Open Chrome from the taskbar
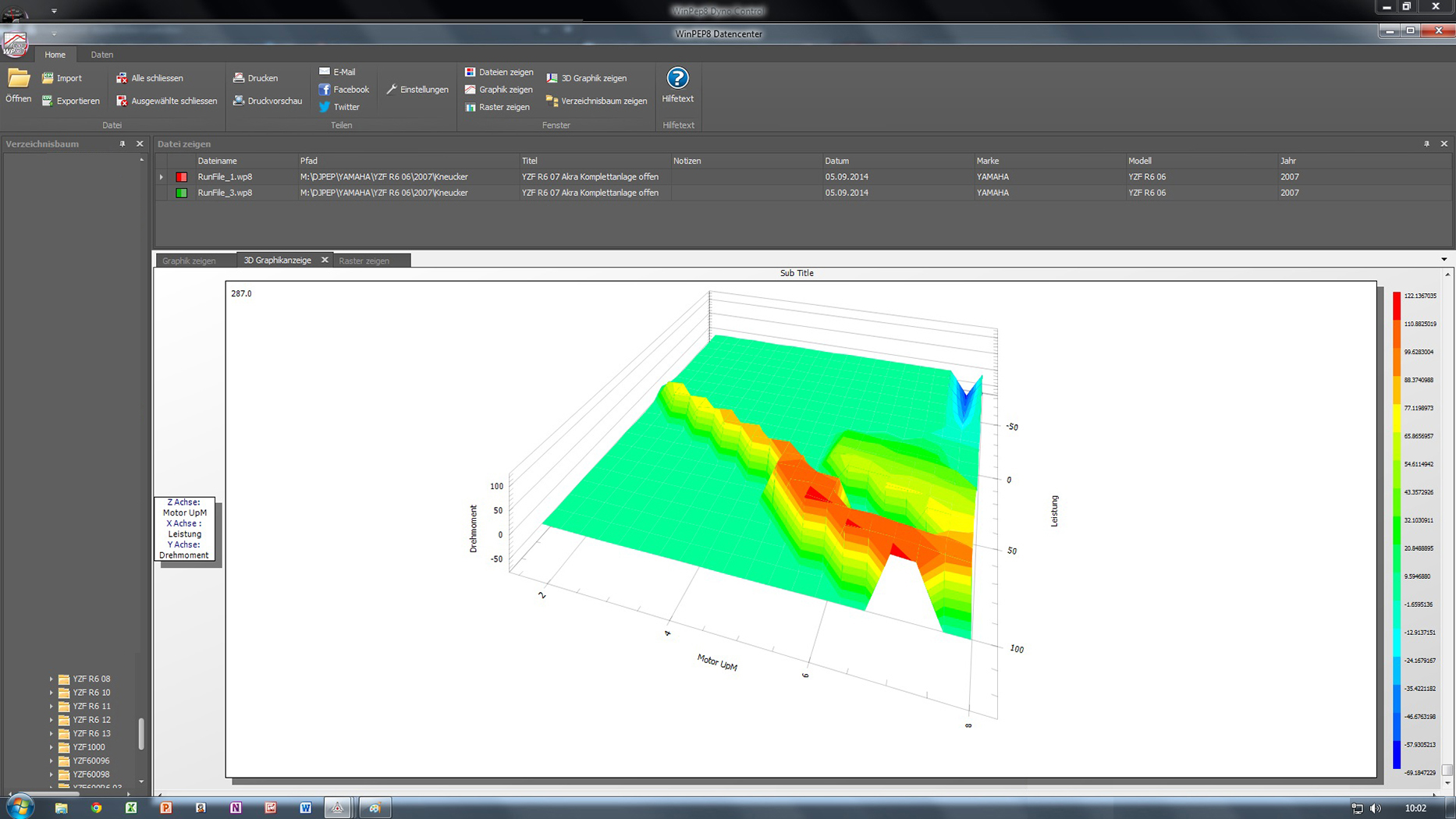This screenshot has width=1456, height=819. (96, 808)
